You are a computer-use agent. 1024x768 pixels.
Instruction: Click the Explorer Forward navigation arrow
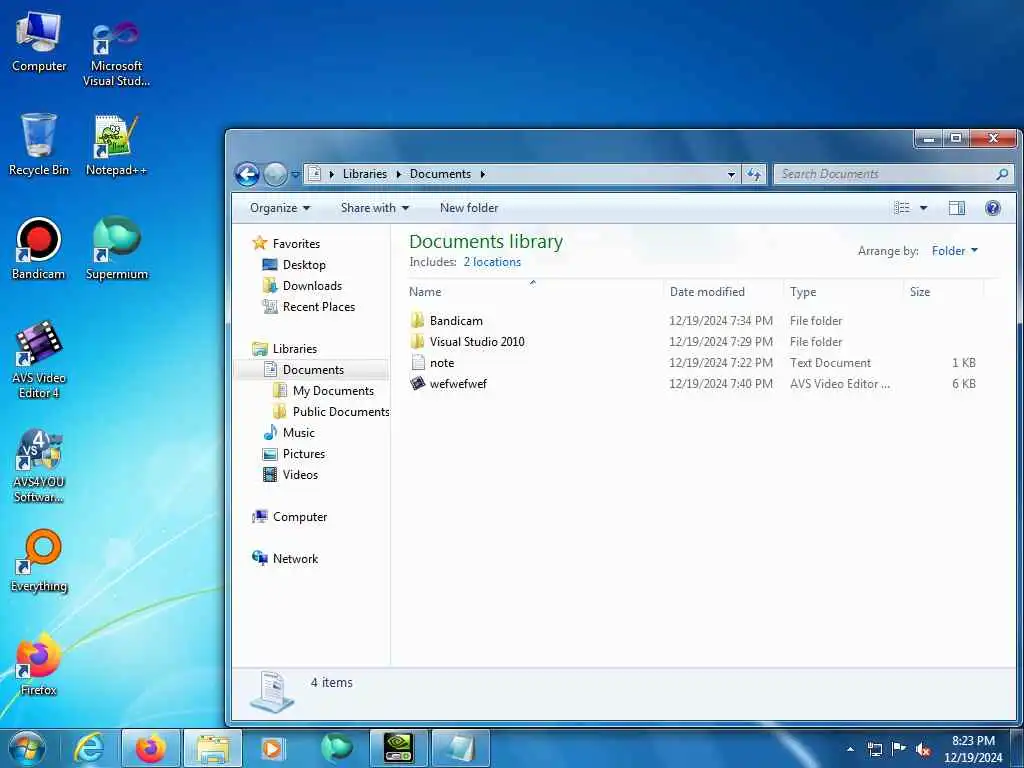click(276, 174)
